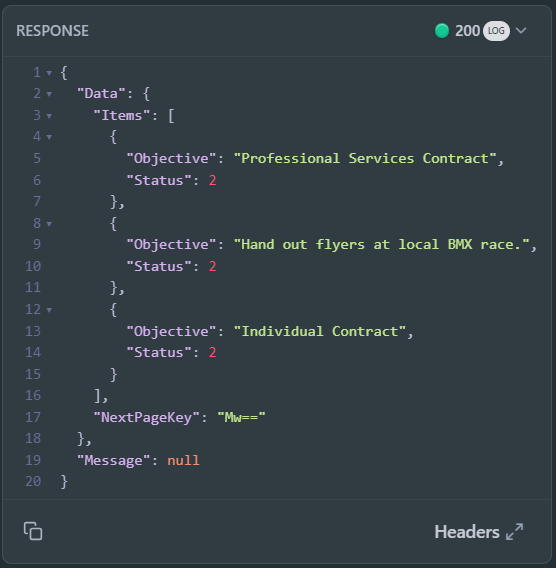
Task: Fold the third item object at line 12
Action: [49, 310]
